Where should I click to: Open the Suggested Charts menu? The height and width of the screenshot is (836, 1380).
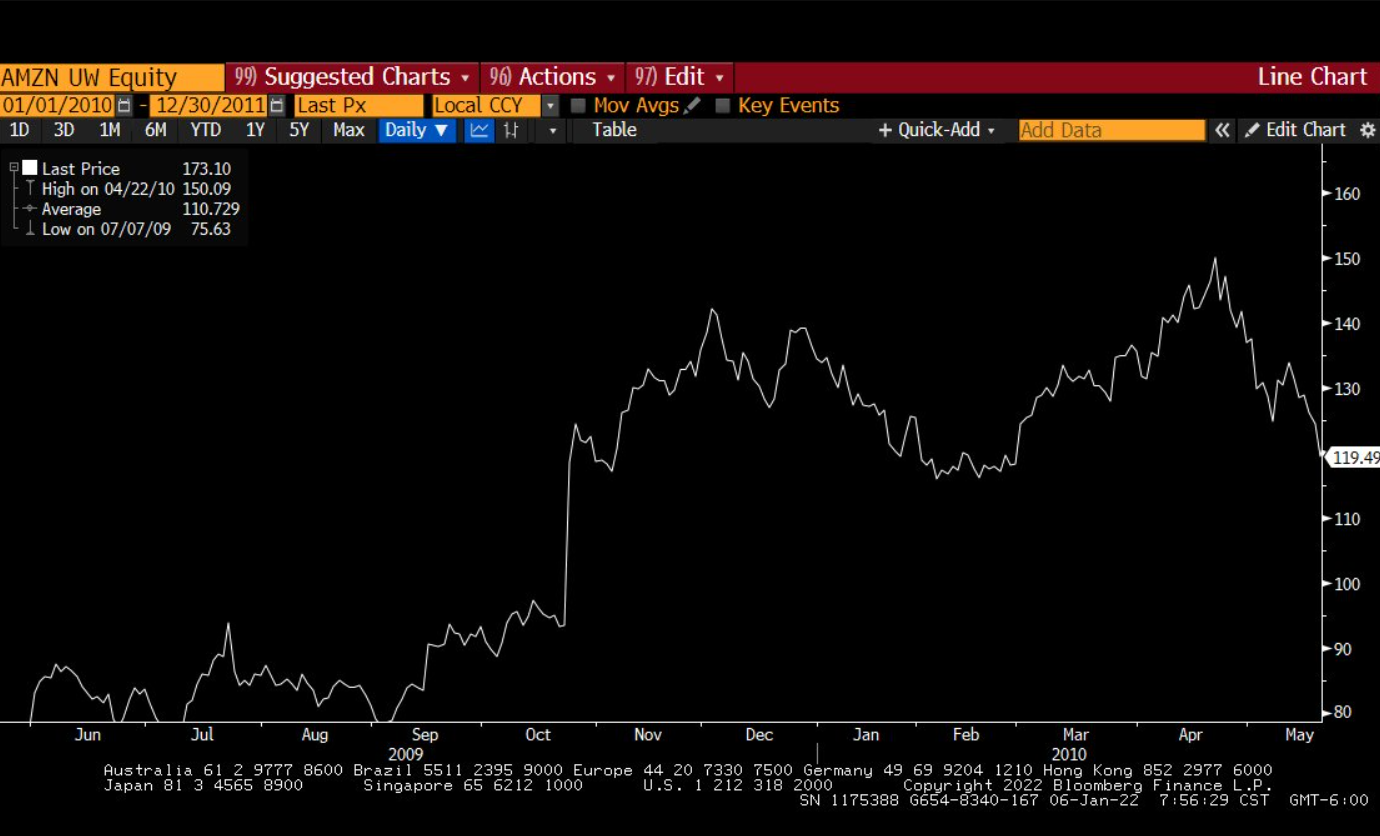352,77
